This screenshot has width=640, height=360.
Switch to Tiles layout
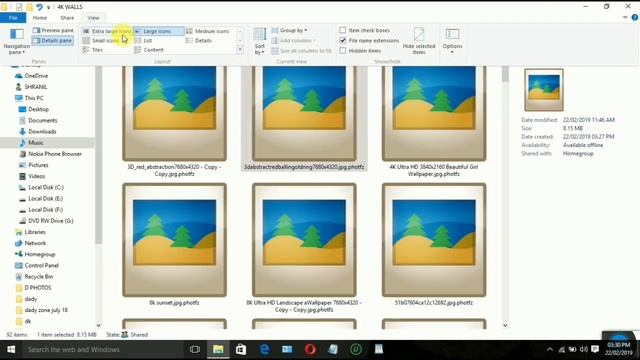tap(93, 50)
